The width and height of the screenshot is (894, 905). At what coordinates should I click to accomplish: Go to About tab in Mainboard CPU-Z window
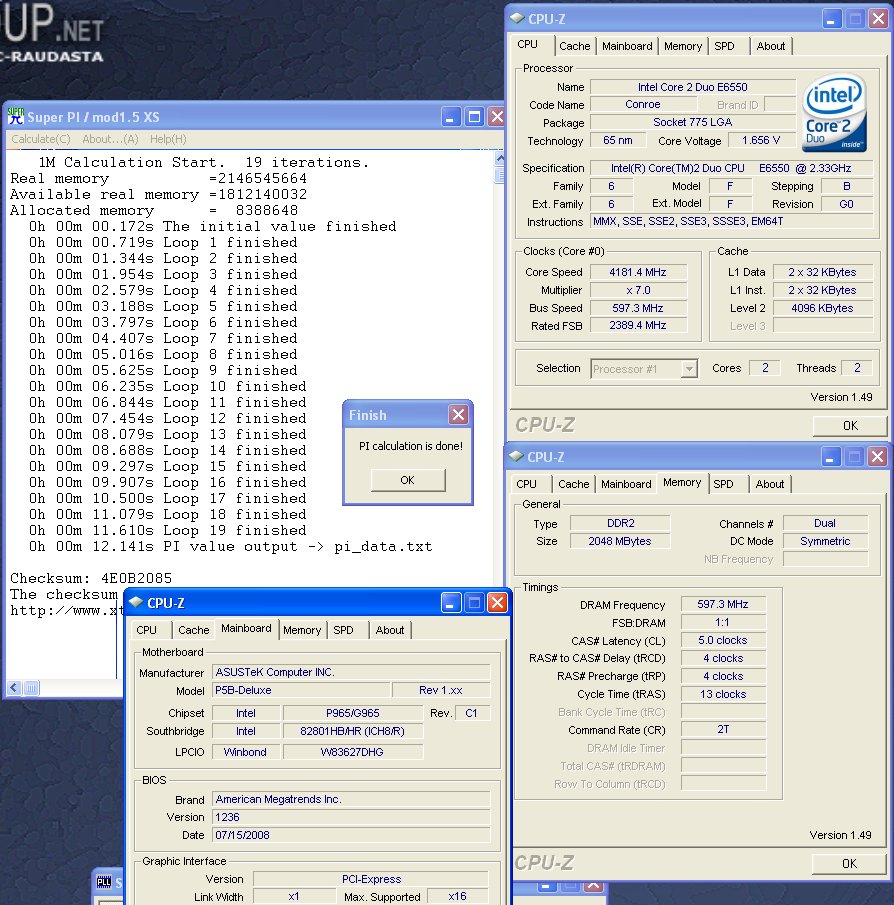[x=390, y=630]
